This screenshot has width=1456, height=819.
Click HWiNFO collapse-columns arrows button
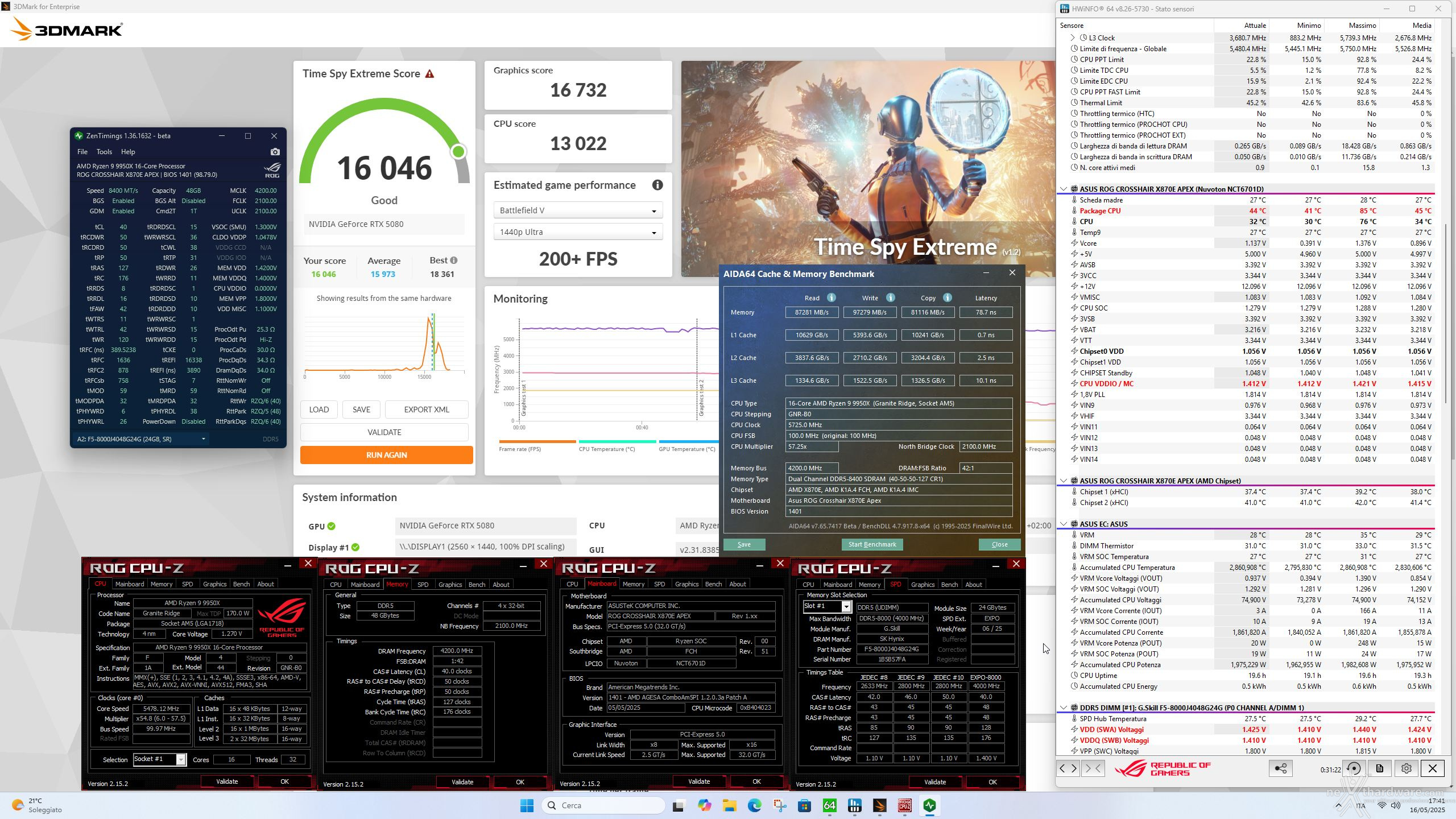(1093, 768)
